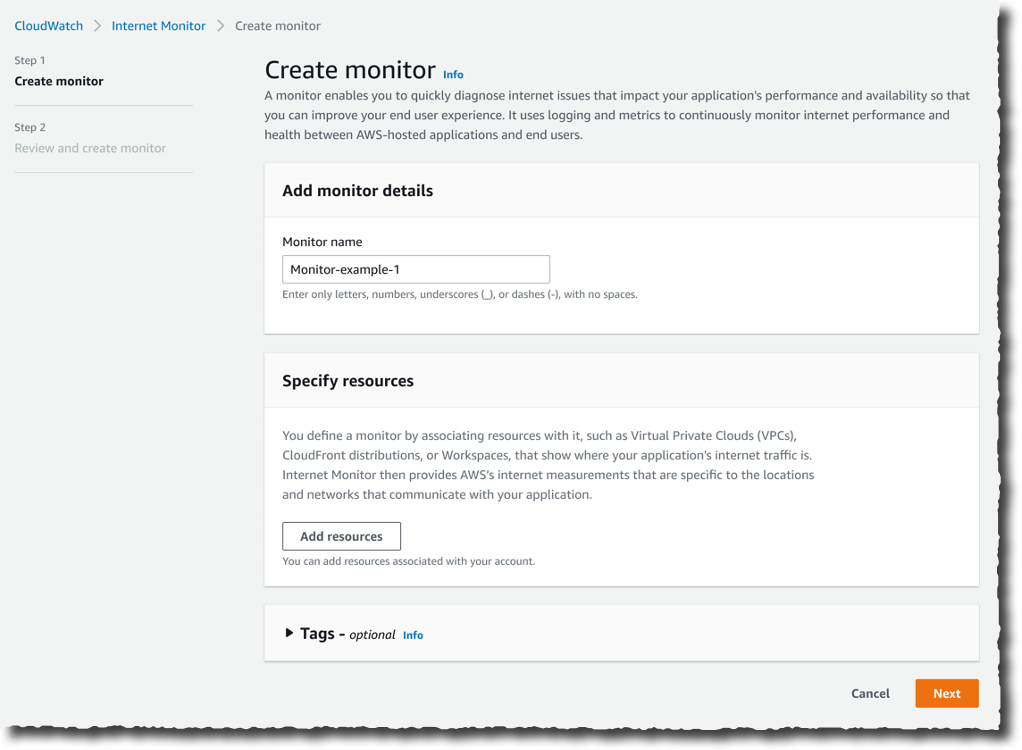The image size is (1022, 750).
Task: Click breadcrumb chevron after Internet Monitor
Action: click(x=220, y=26)
